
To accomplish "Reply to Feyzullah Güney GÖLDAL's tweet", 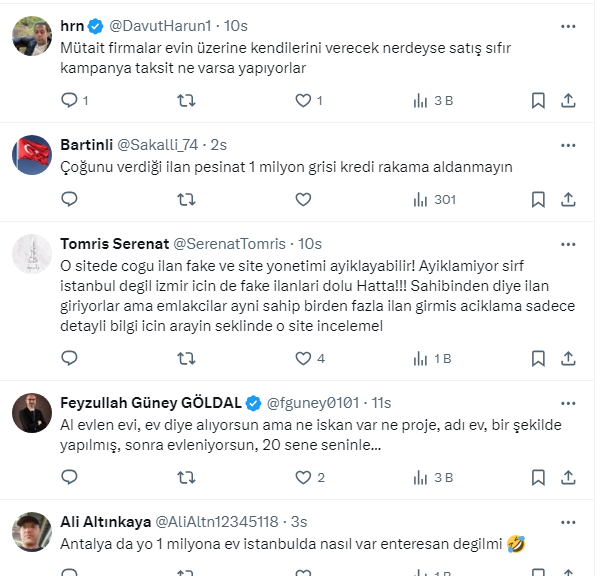I will coord(69,478).
